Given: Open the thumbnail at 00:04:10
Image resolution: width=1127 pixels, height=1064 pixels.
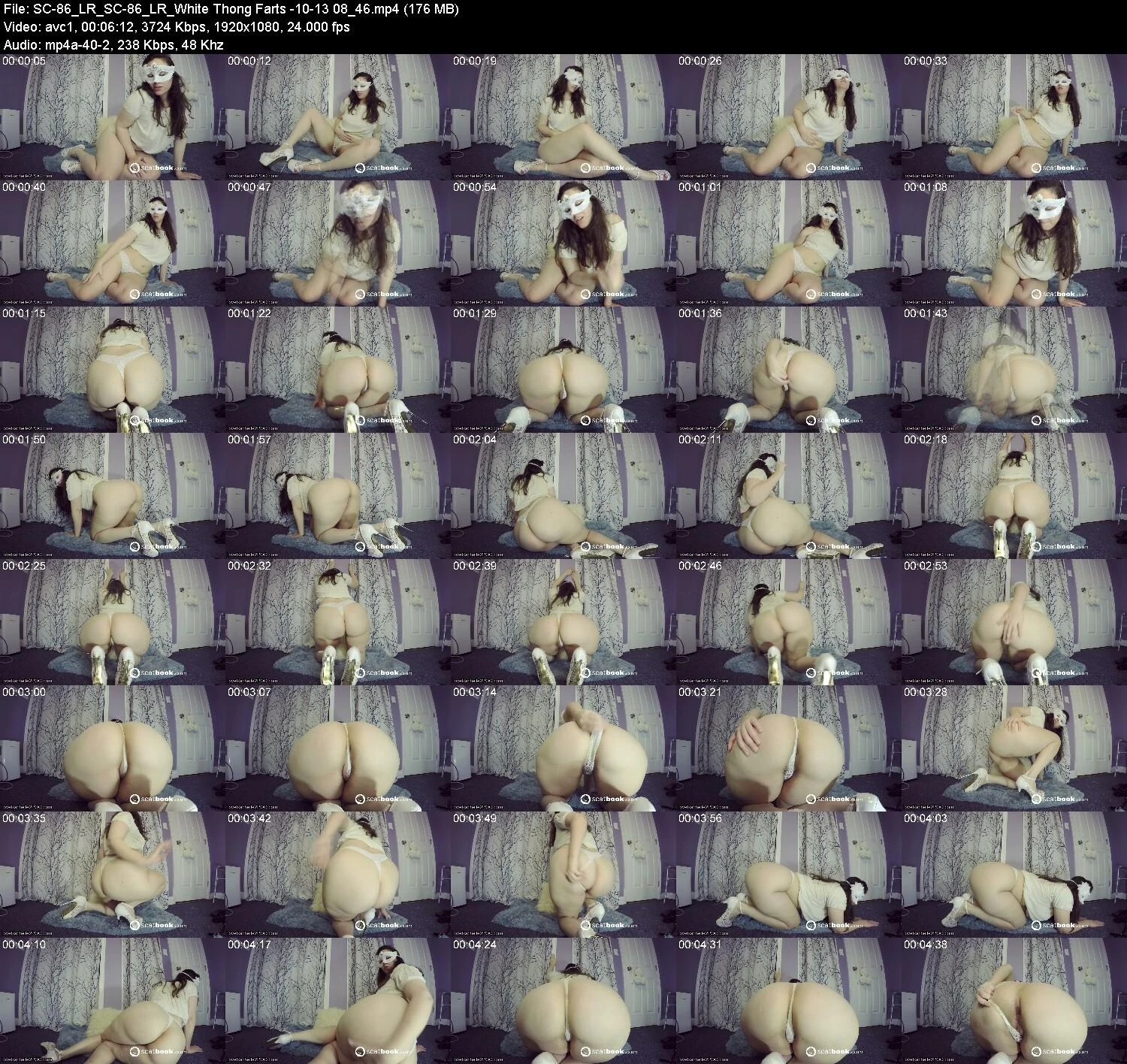Looking at the screenshot, I should [112, 1000].
